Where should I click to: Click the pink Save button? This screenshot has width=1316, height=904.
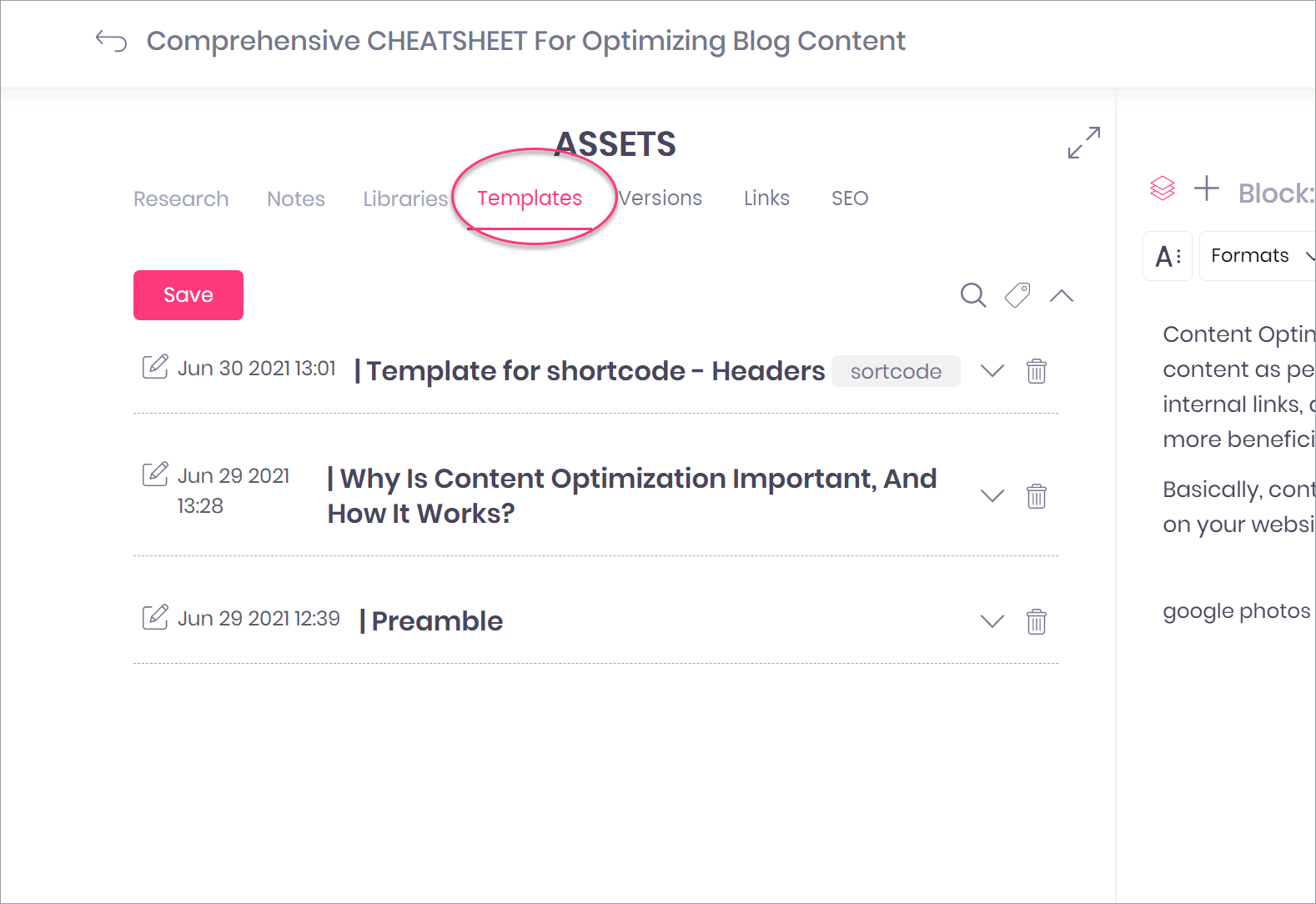tap(188, 295)
